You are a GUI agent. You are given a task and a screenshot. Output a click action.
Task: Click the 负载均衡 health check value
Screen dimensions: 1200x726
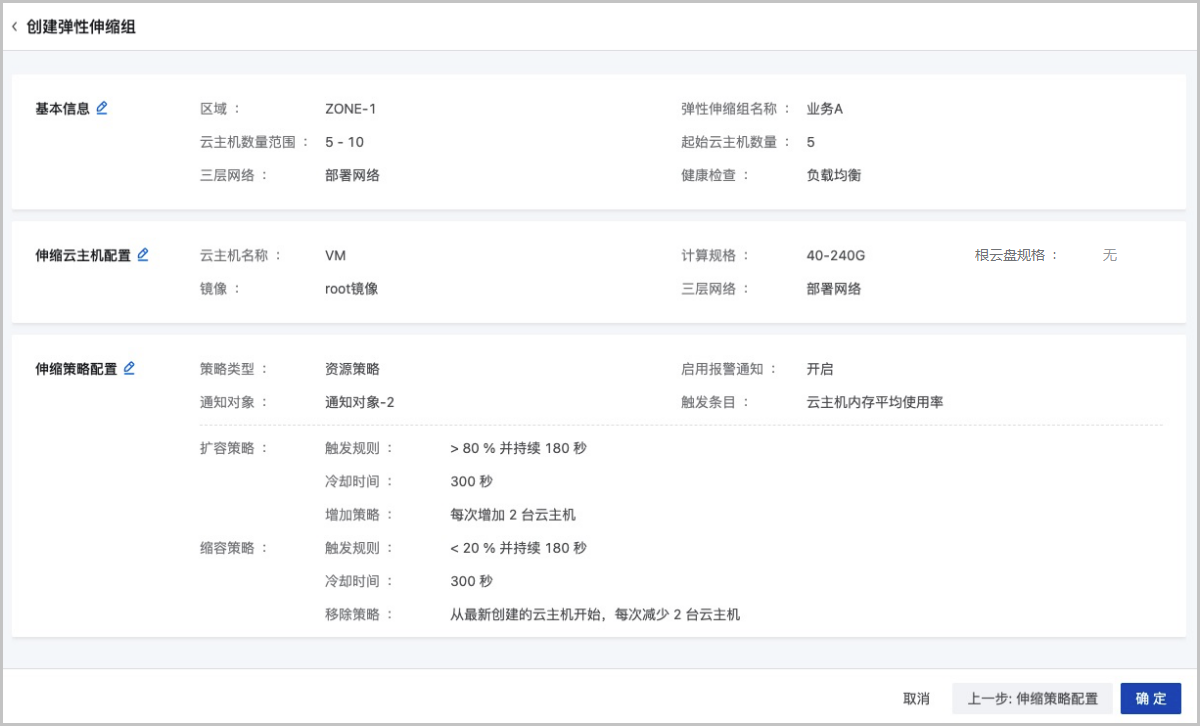pyautogui.click(x=834, y=175)
